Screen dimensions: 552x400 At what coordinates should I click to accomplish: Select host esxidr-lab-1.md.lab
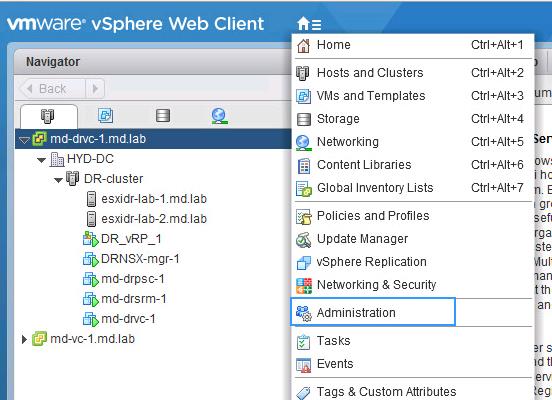pos(154,199)
